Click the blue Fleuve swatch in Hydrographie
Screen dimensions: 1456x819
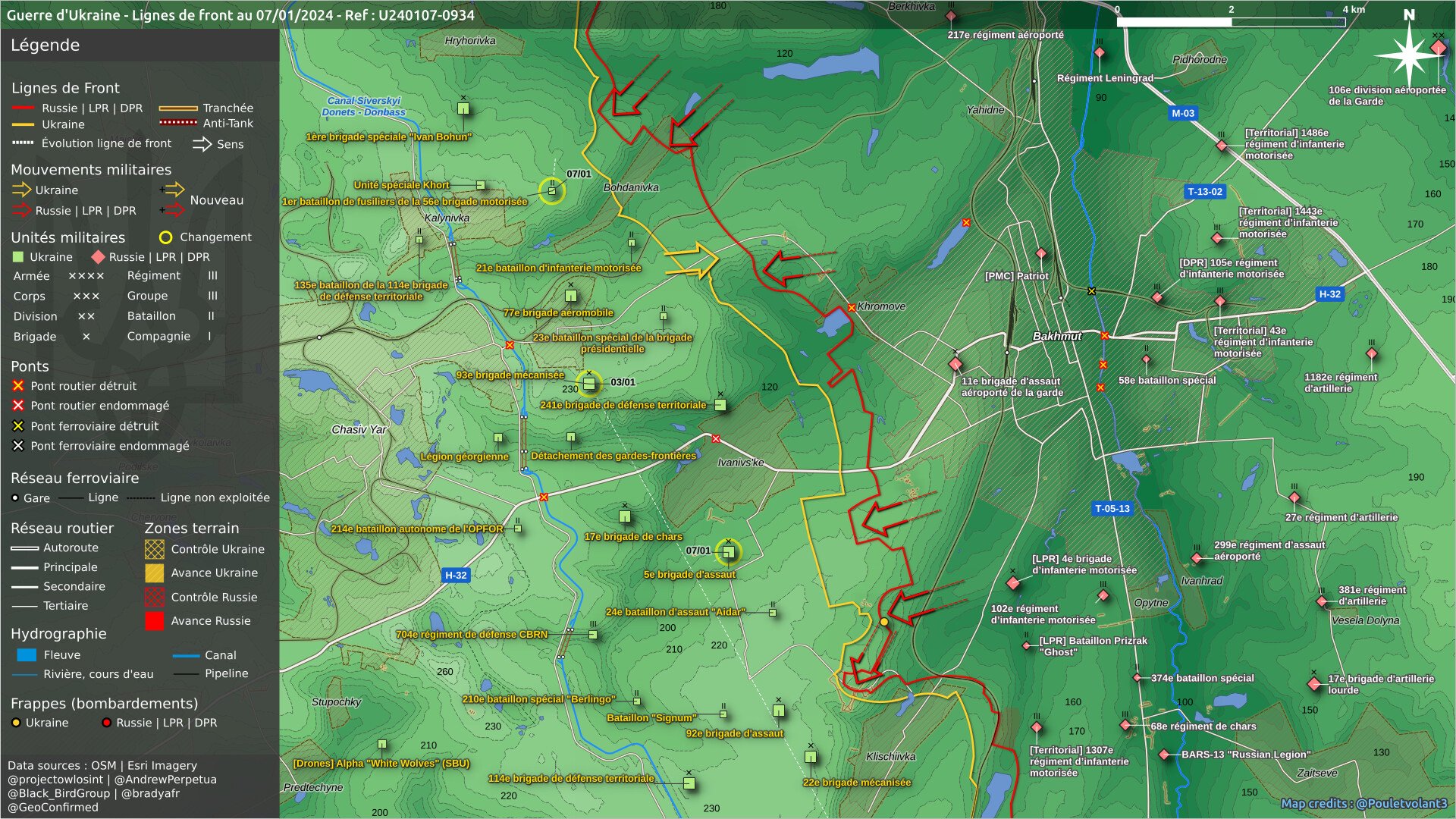(x=27, y=655)
